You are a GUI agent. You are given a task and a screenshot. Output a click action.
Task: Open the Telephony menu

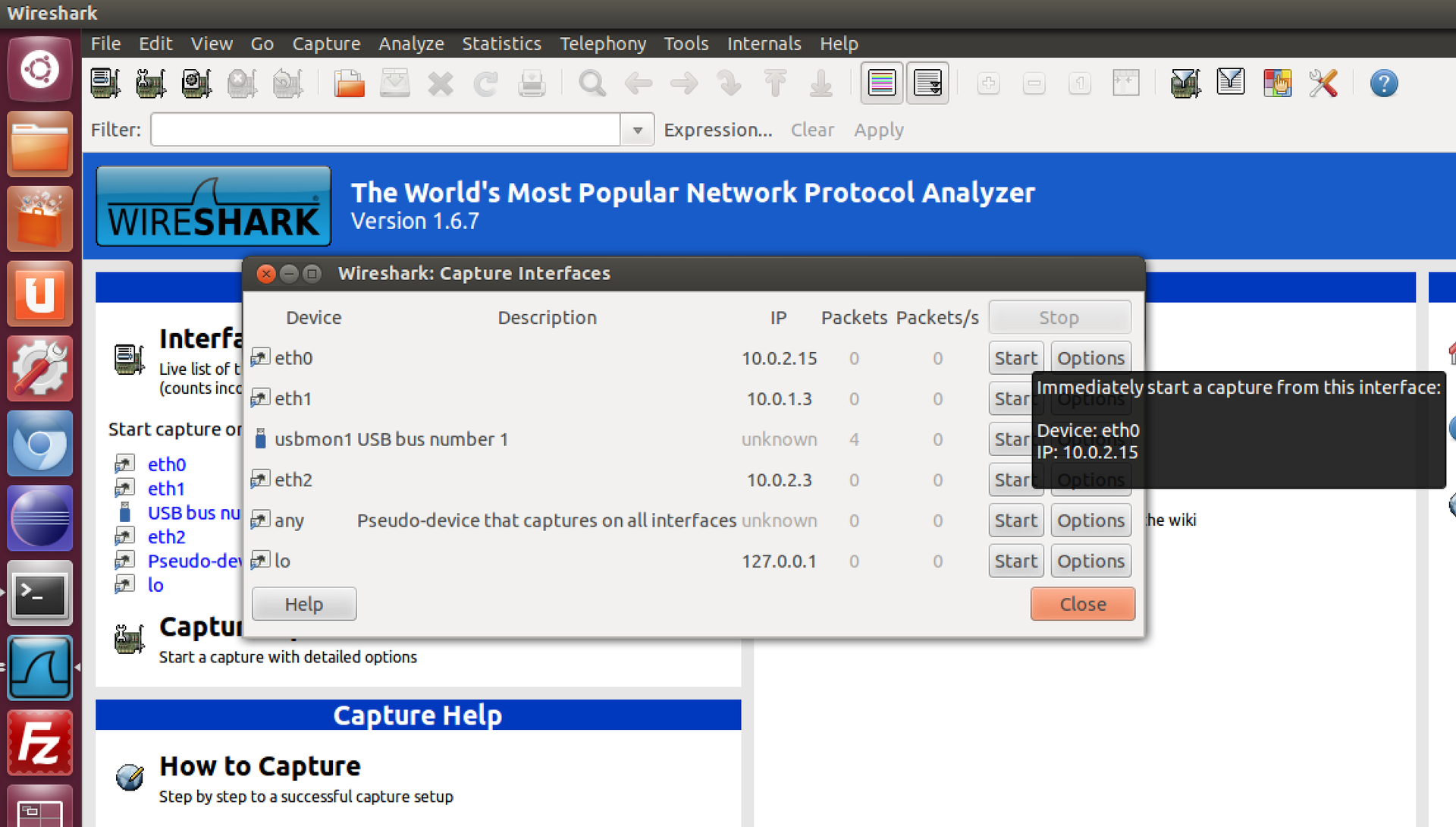(x=603, y=44)
